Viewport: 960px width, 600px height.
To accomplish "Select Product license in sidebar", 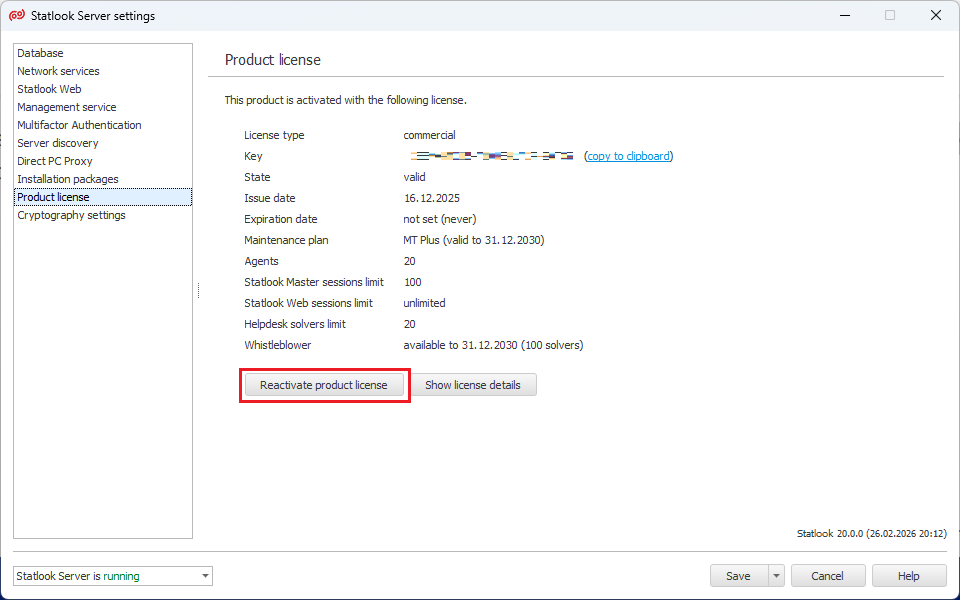I will [53, 197].
